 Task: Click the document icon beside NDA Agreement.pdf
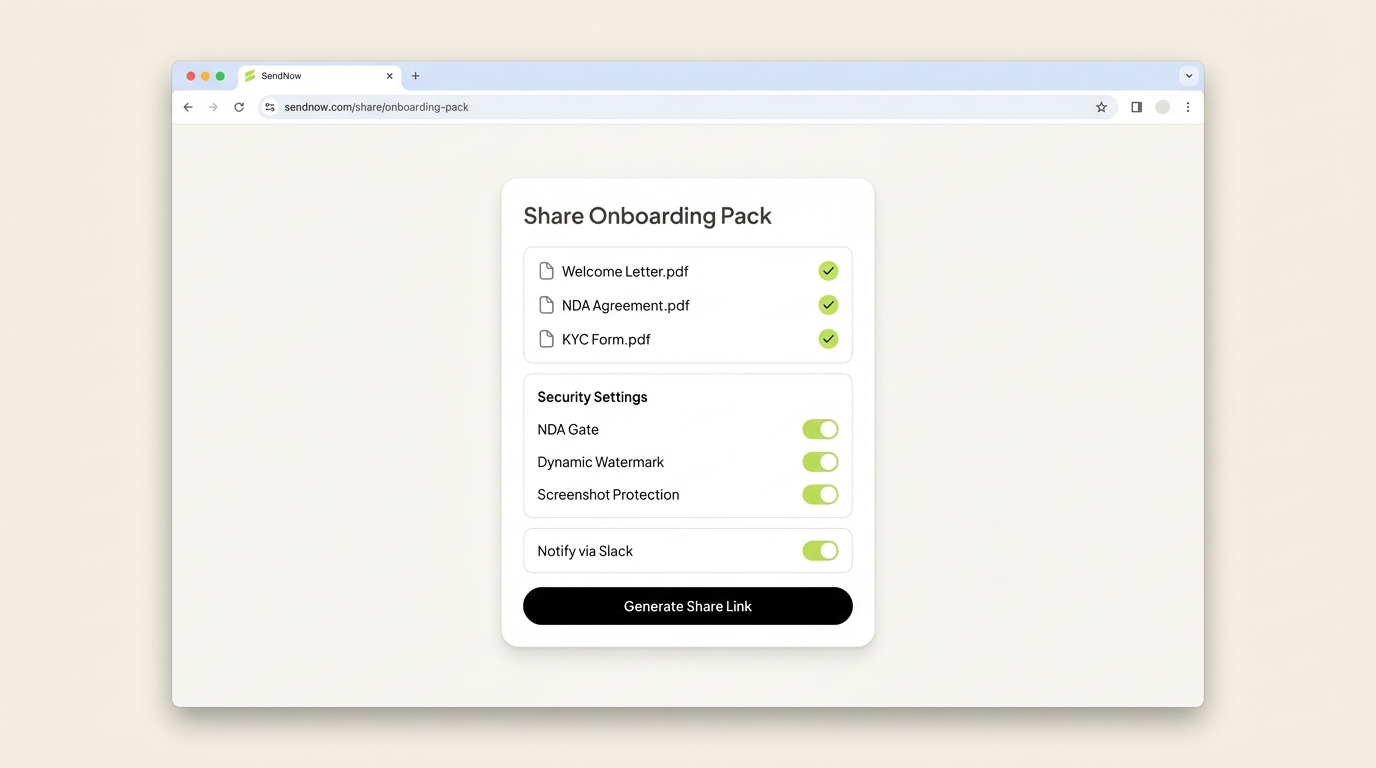(546, 304)
